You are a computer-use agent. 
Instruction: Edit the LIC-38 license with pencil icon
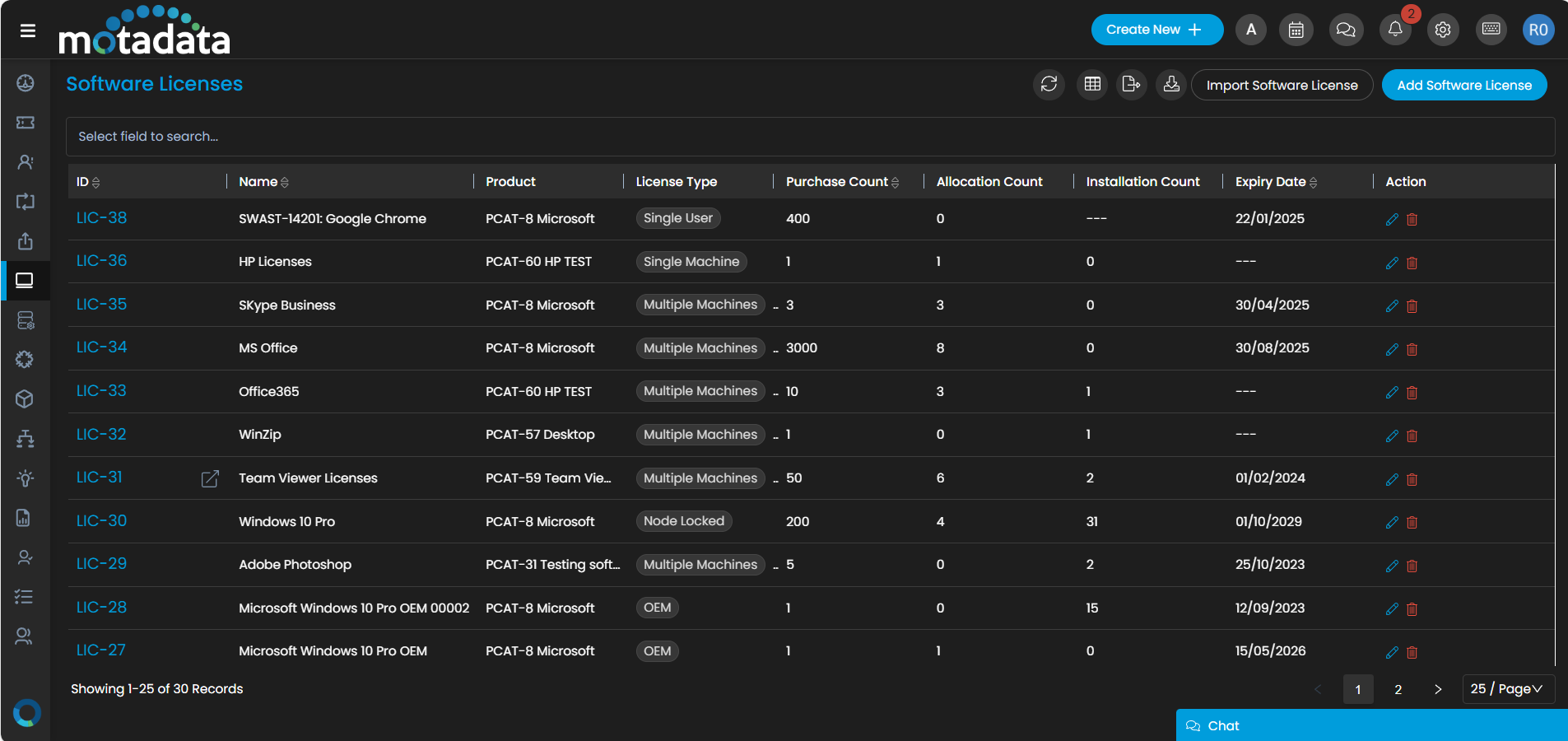click(x=1392, y=220)
